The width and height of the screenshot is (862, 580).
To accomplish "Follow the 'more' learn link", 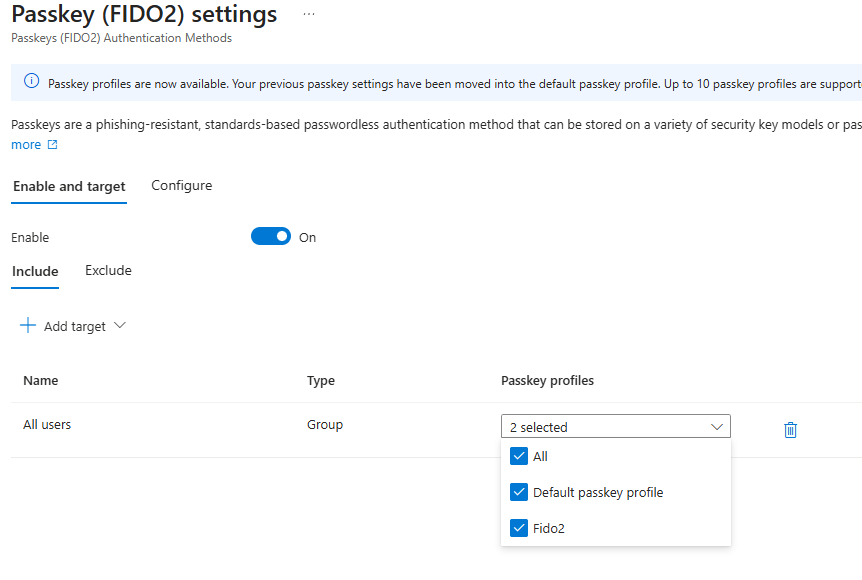I will (26, 145).
